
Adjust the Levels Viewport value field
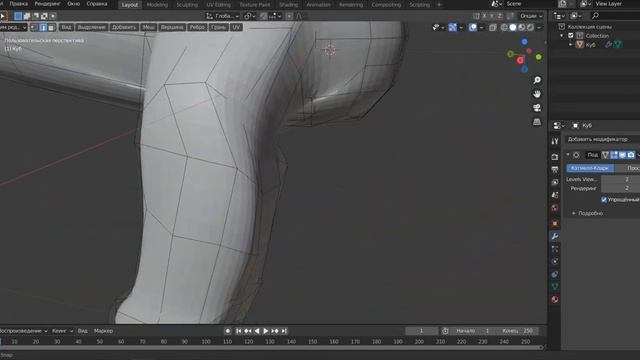[620, 179]
